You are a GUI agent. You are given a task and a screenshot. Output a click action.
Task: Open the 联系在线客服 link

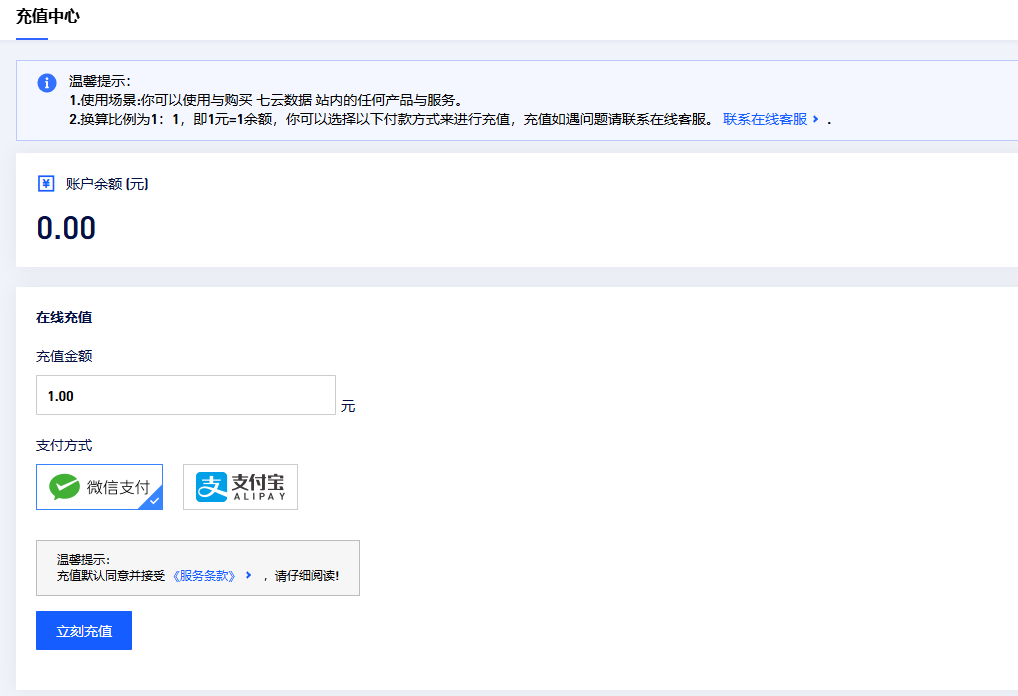(x=764, y=119)
